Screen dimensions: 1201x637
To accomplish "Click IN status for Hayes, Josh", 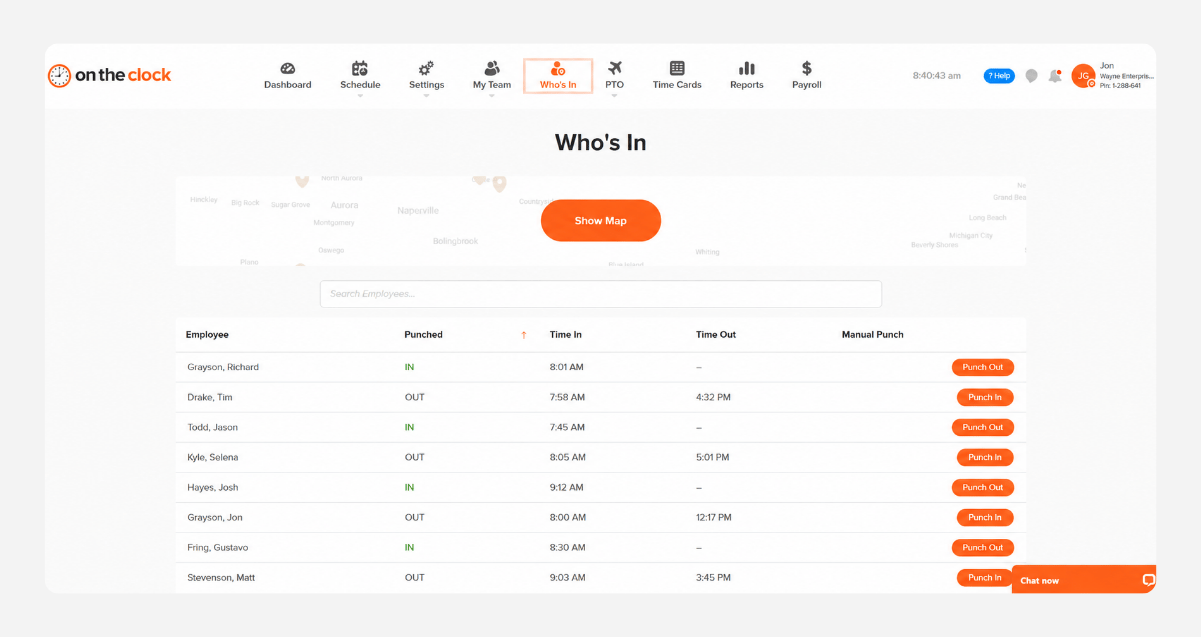I will [409, 487].
